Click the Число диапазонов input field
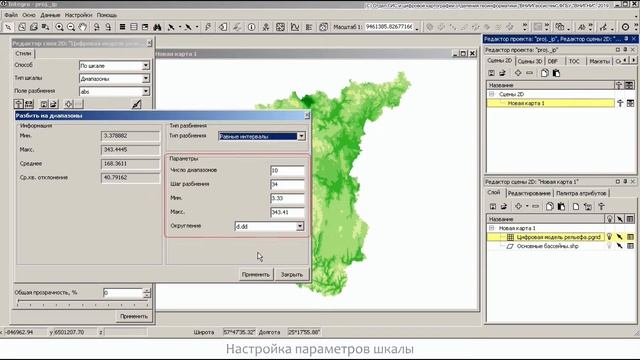640x360 pixels. pos(287,171)
